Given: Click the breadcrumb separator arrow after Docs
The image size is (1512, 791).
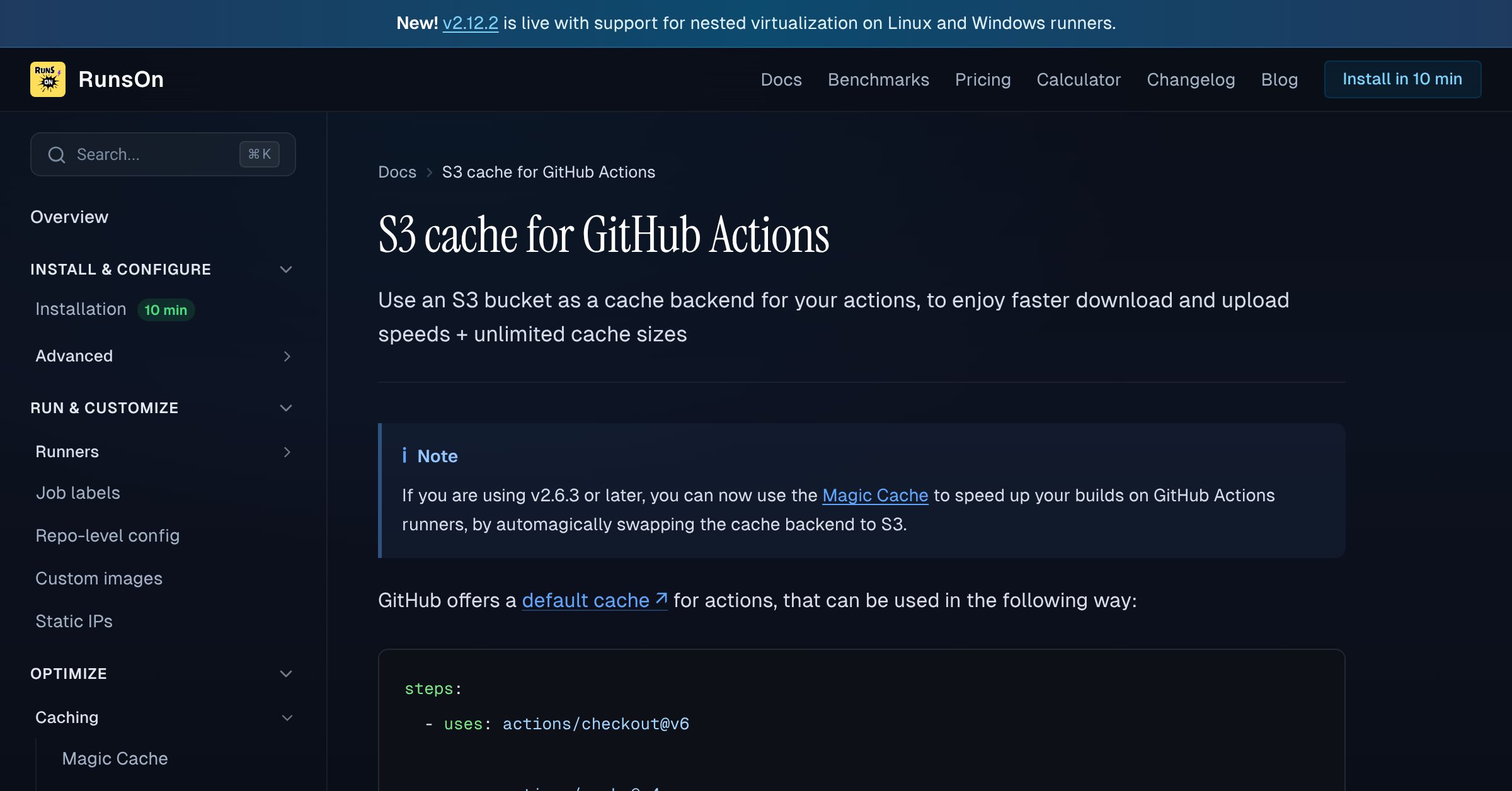Looking at the screenshot, I should tap(429, 172).
